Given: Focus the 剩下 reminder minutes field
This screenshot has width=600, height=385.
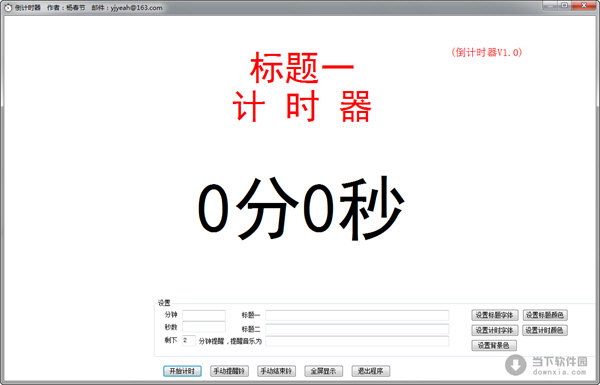Looking at the screenshot, I should 189,340.
